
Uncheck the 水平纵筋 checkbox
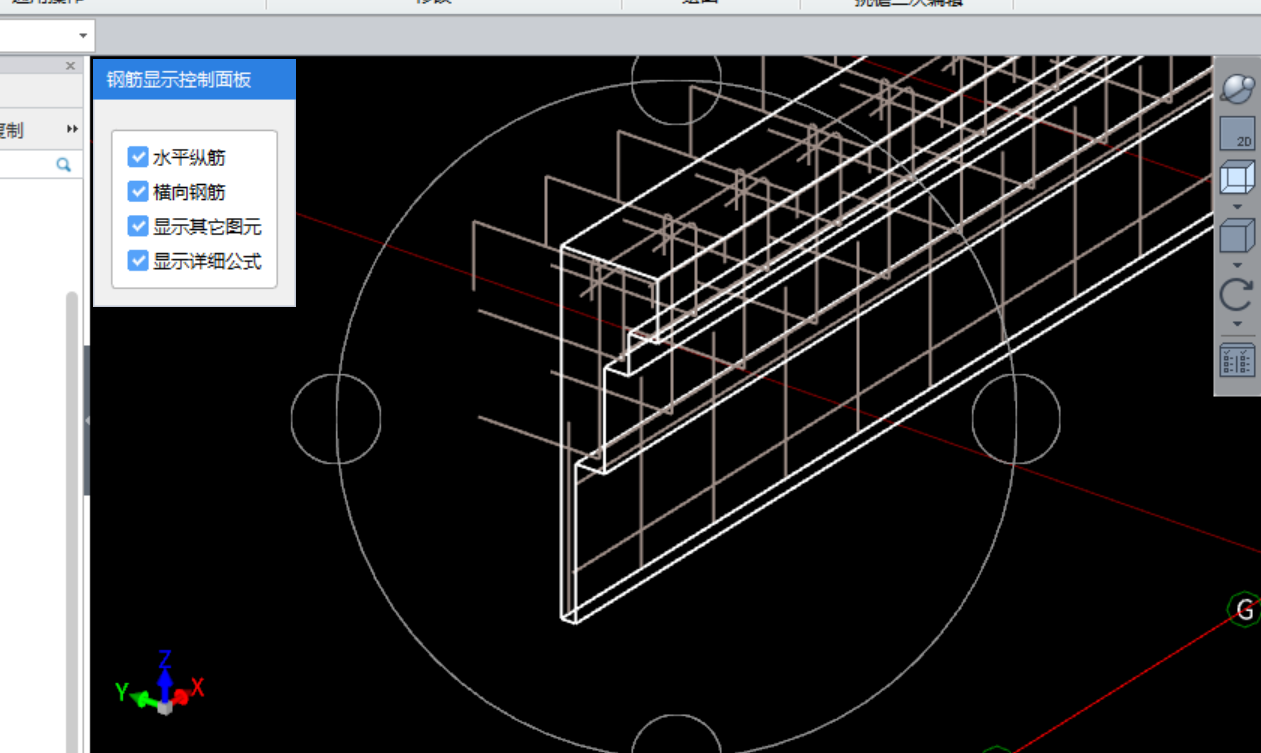tap(138, 157)
